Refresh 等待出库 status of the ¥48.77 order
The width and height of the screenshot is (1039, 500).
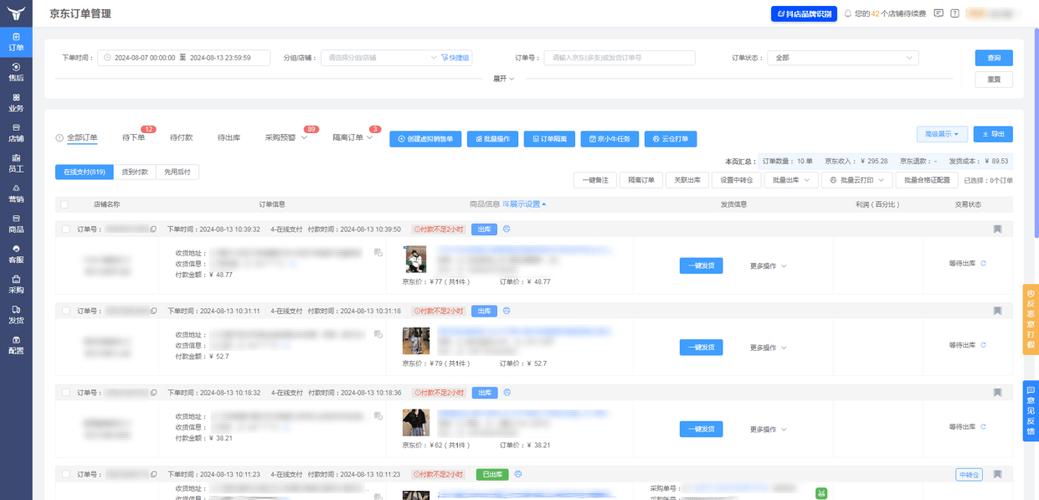click(x=983, y=264)
